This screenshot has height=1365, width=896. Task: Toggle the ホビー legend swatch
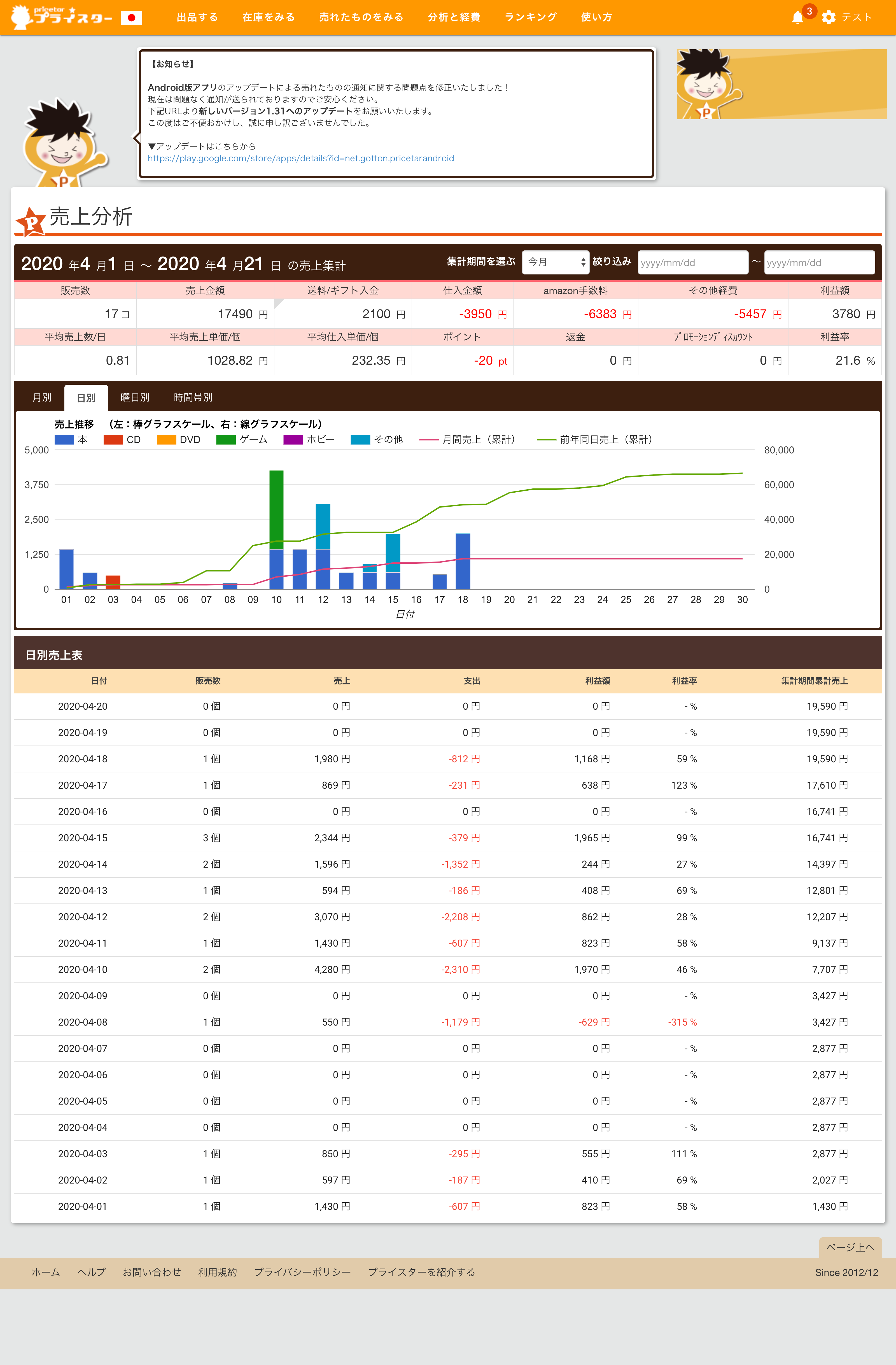[x=293, y=440]
